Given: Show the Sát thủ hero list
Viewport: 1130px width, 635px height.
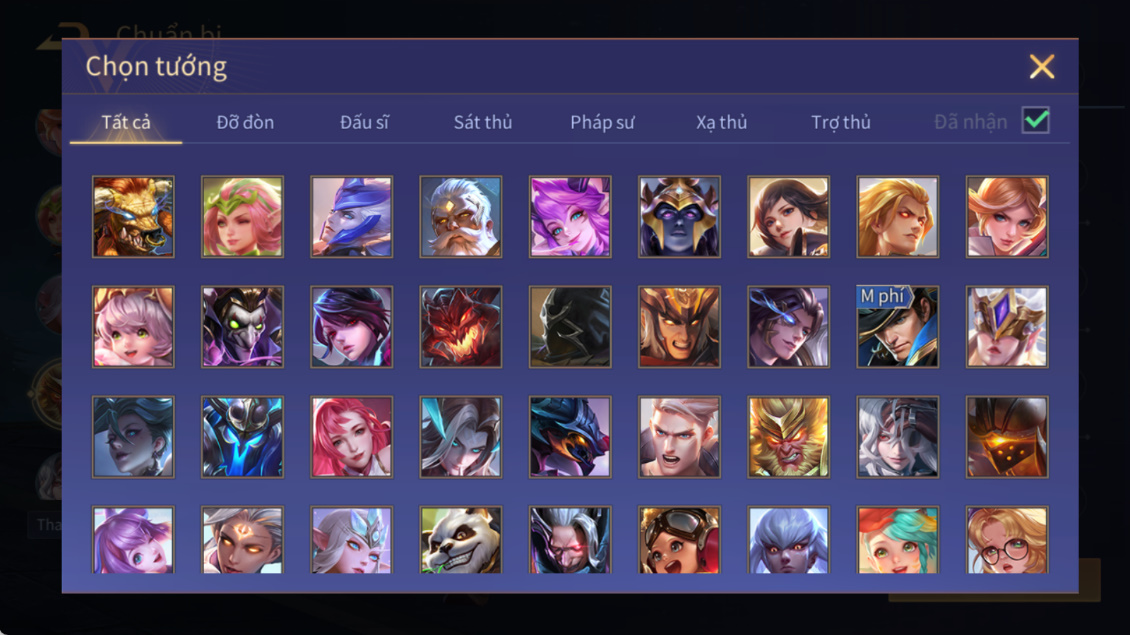Looking at the screenshot, I should [483, 122].
